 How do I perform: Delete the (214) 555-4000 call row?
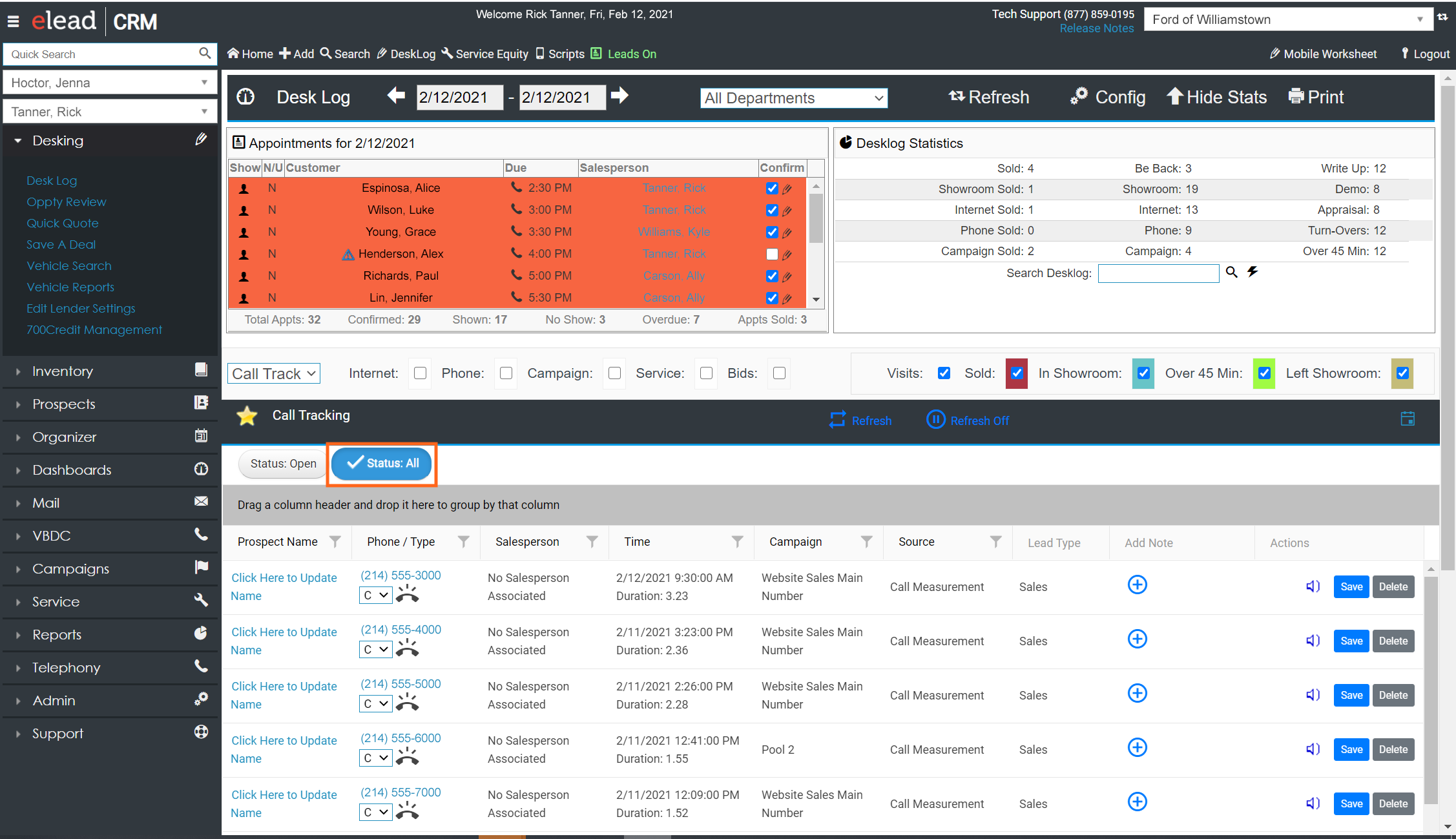(x=1393, y=641)
